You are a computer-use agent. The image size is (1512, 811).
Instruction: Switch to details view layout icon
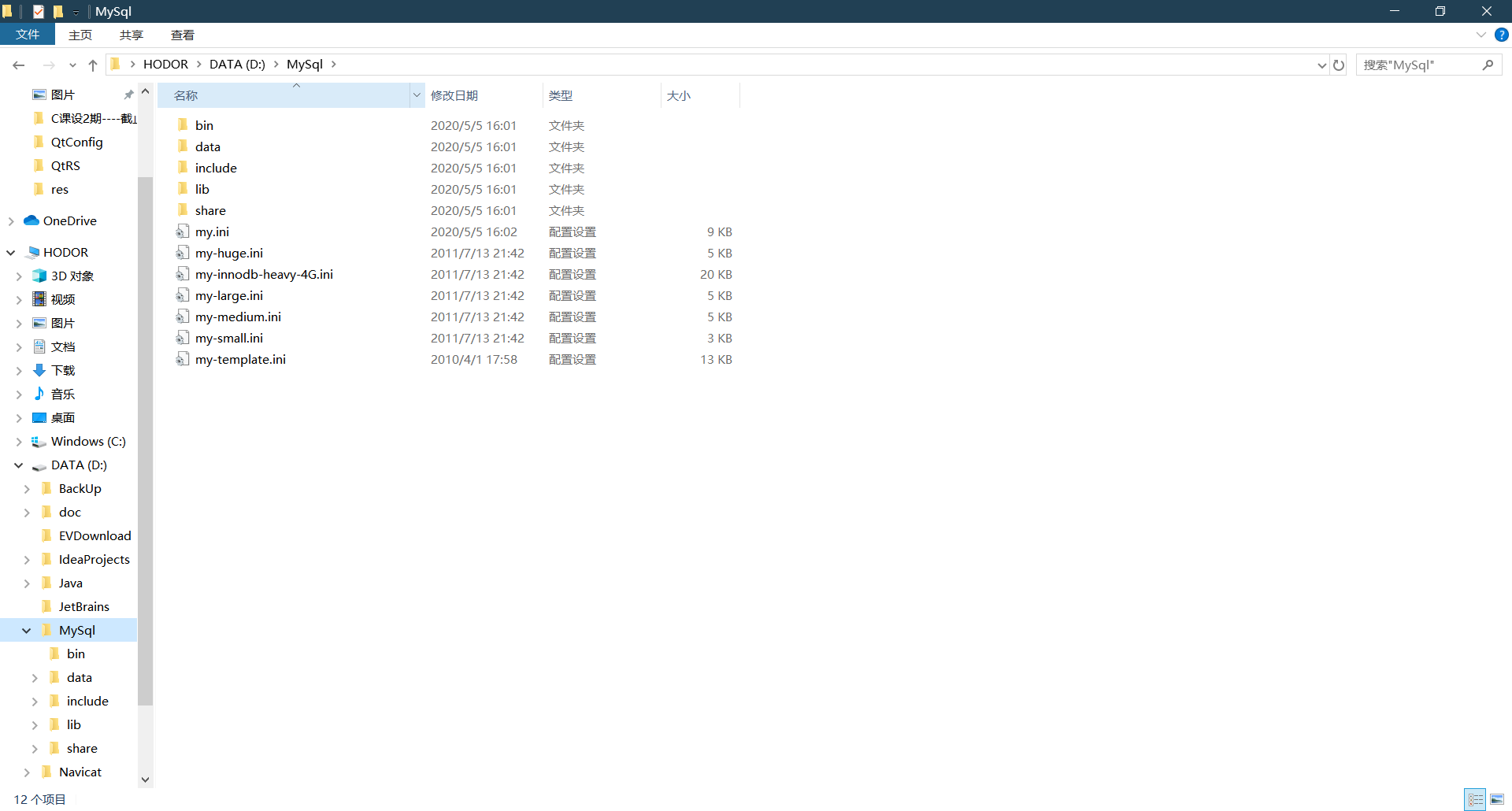click(x=1476, y=799)
